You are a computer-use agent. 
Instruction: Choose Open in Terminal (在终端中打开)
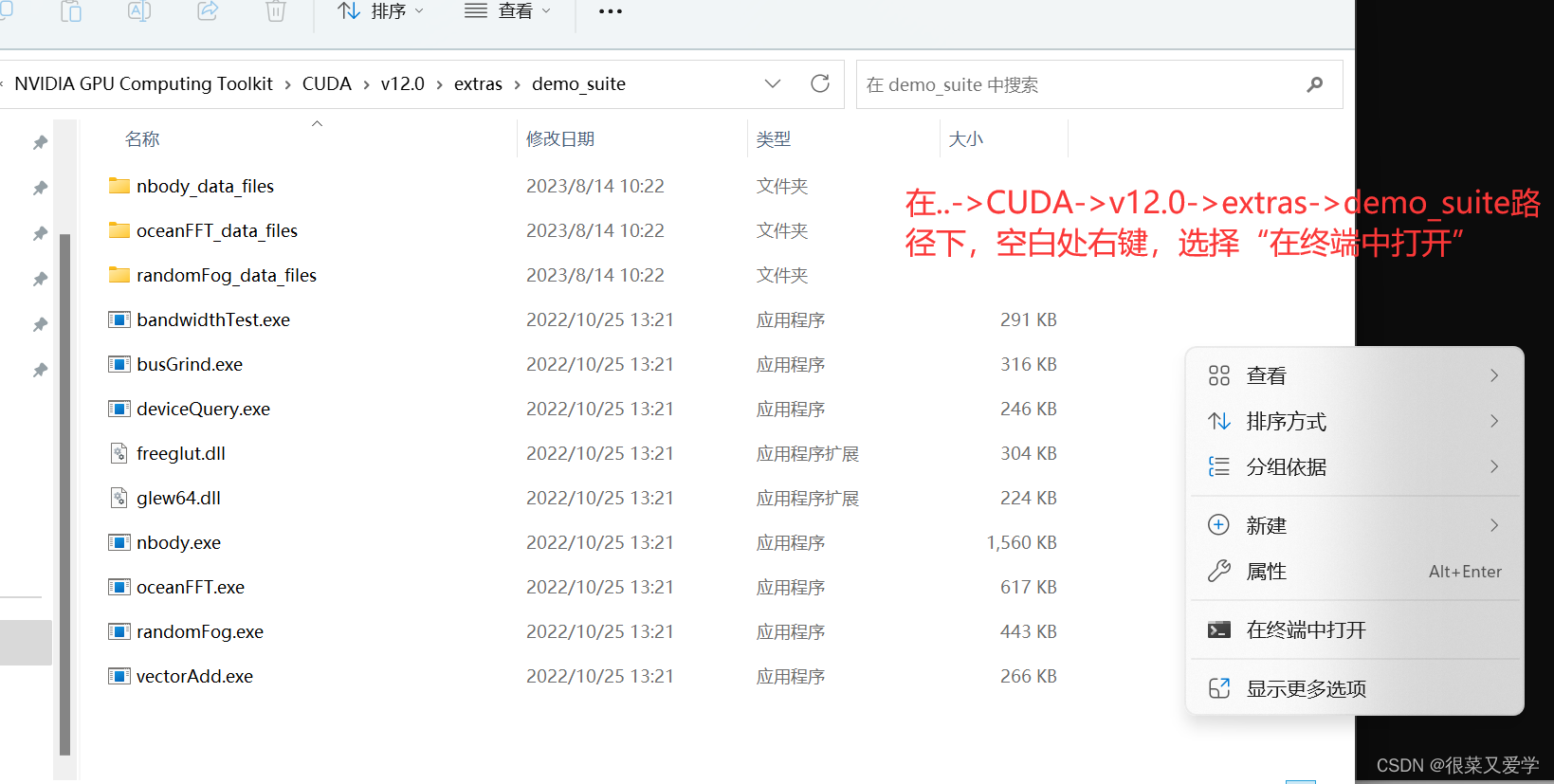point(1354,629)
